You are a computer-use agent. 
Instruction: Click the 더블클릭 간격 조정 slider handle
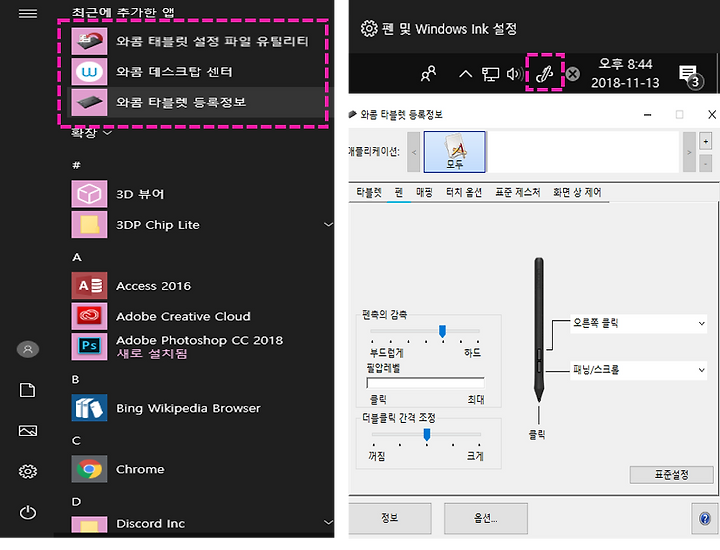pyautogui.click(x=427, y=434)
